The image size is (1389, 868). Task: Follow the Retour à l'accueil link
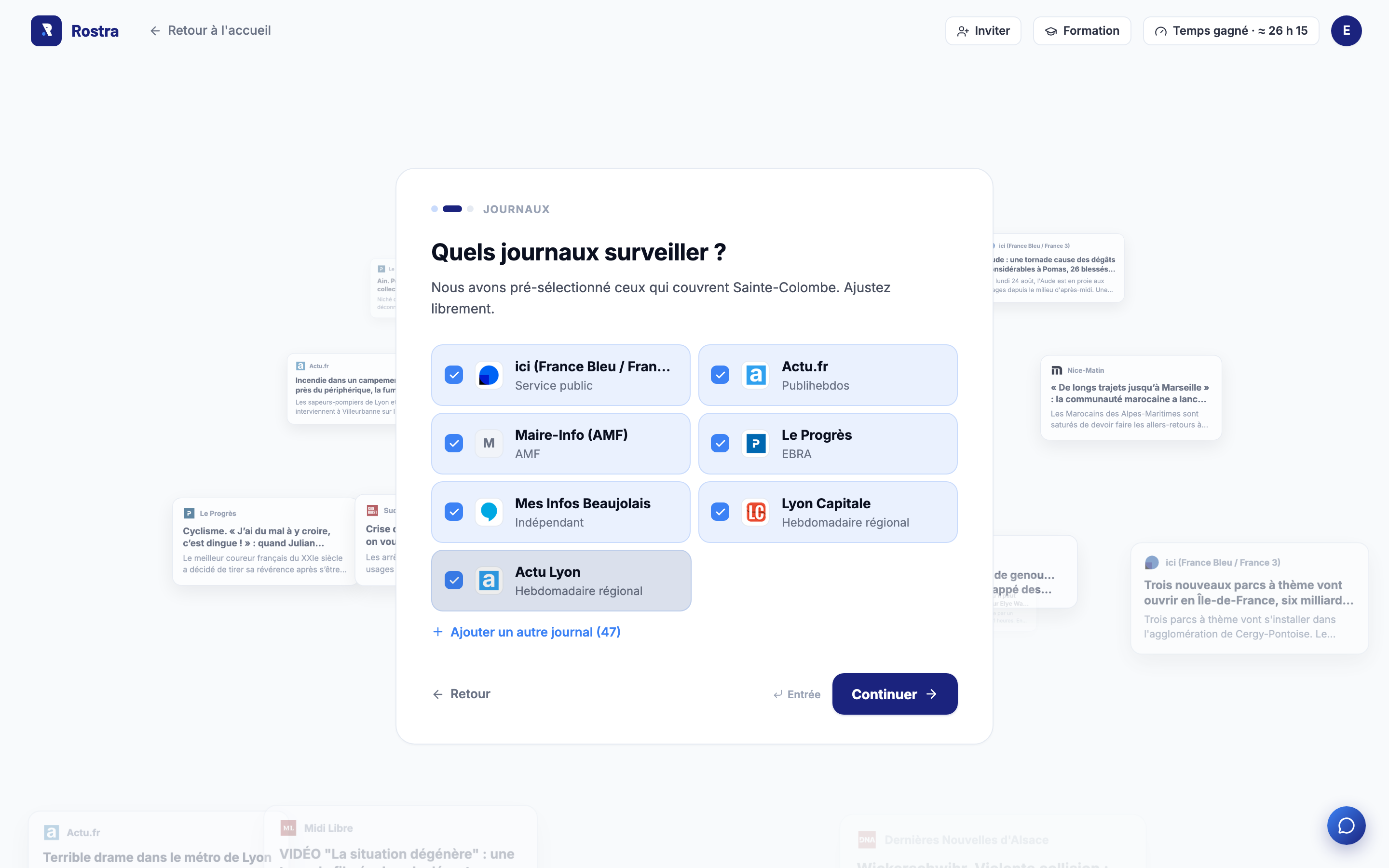pos(210,31)
